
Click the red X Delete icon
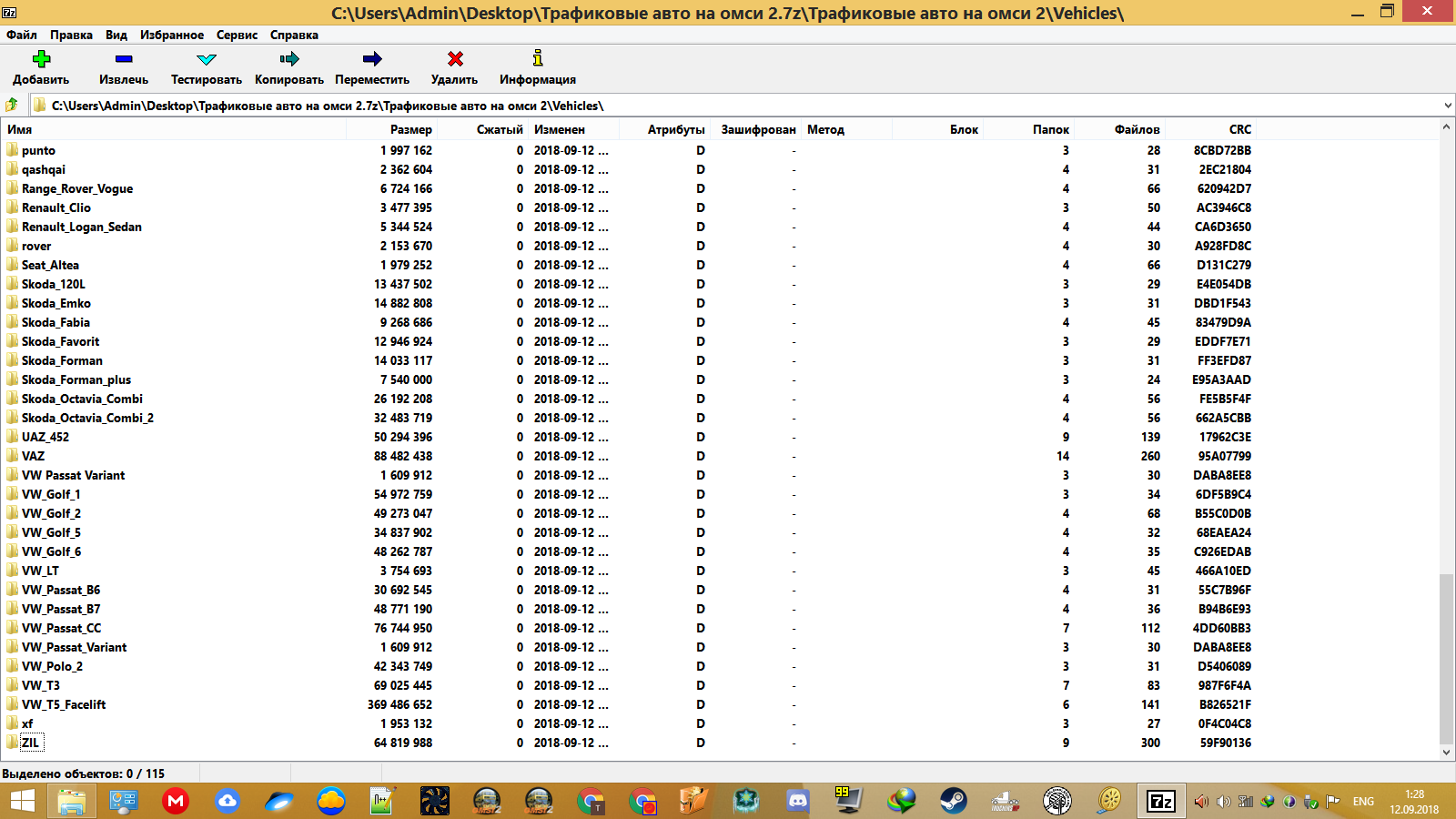coord(455,59)
